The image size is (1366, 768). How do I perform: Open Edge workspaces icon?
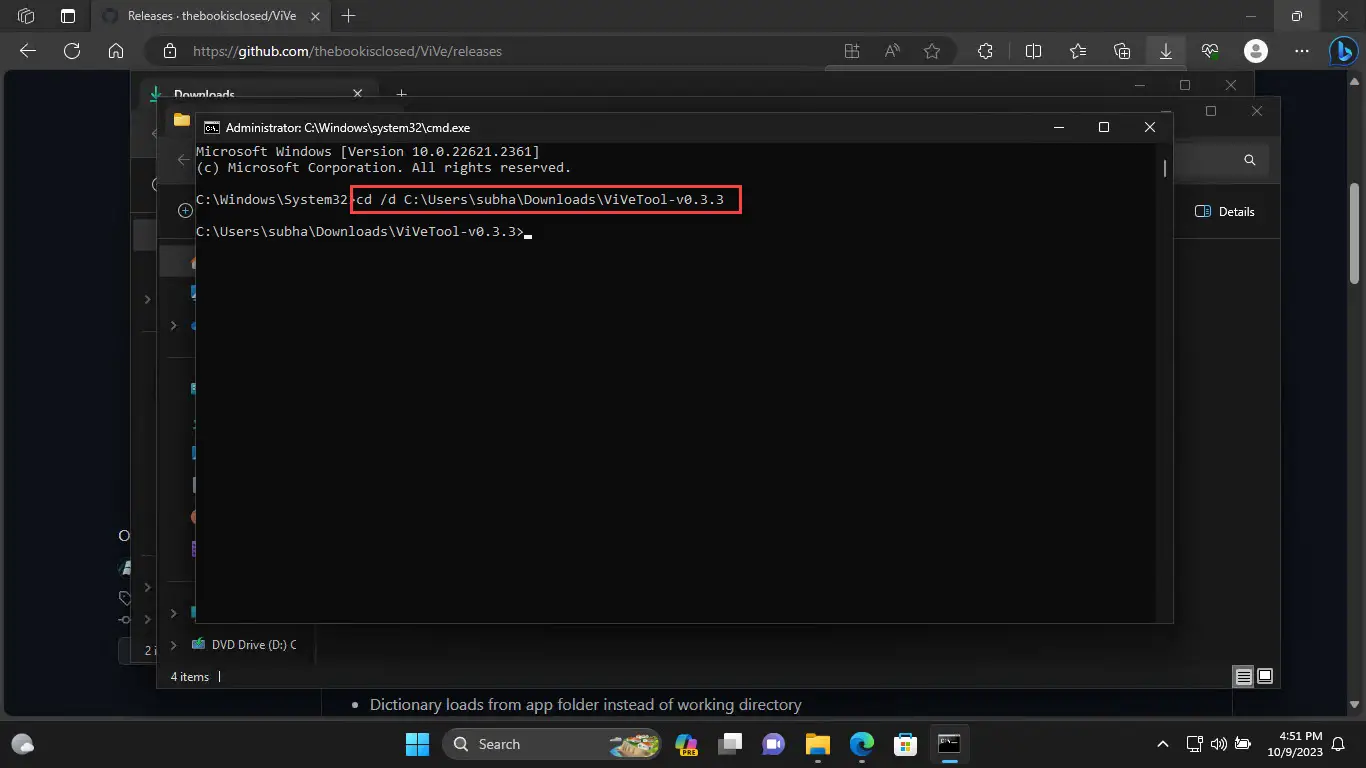[27, 16]
